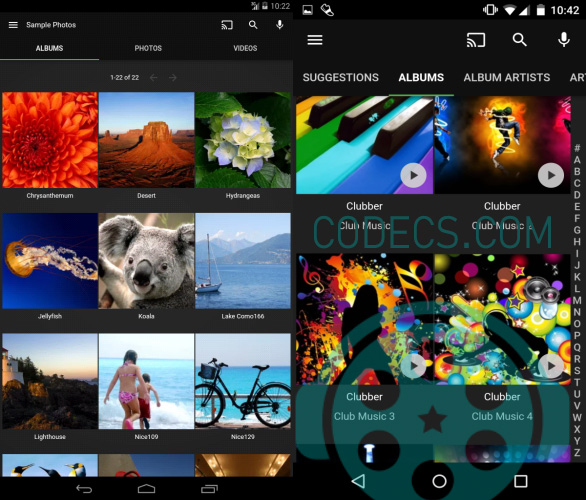This screenshot has width=586, height=500.
Task: Click 'Clubber' artist under Club Music 3 artwork
Action: tap(364, 396)
